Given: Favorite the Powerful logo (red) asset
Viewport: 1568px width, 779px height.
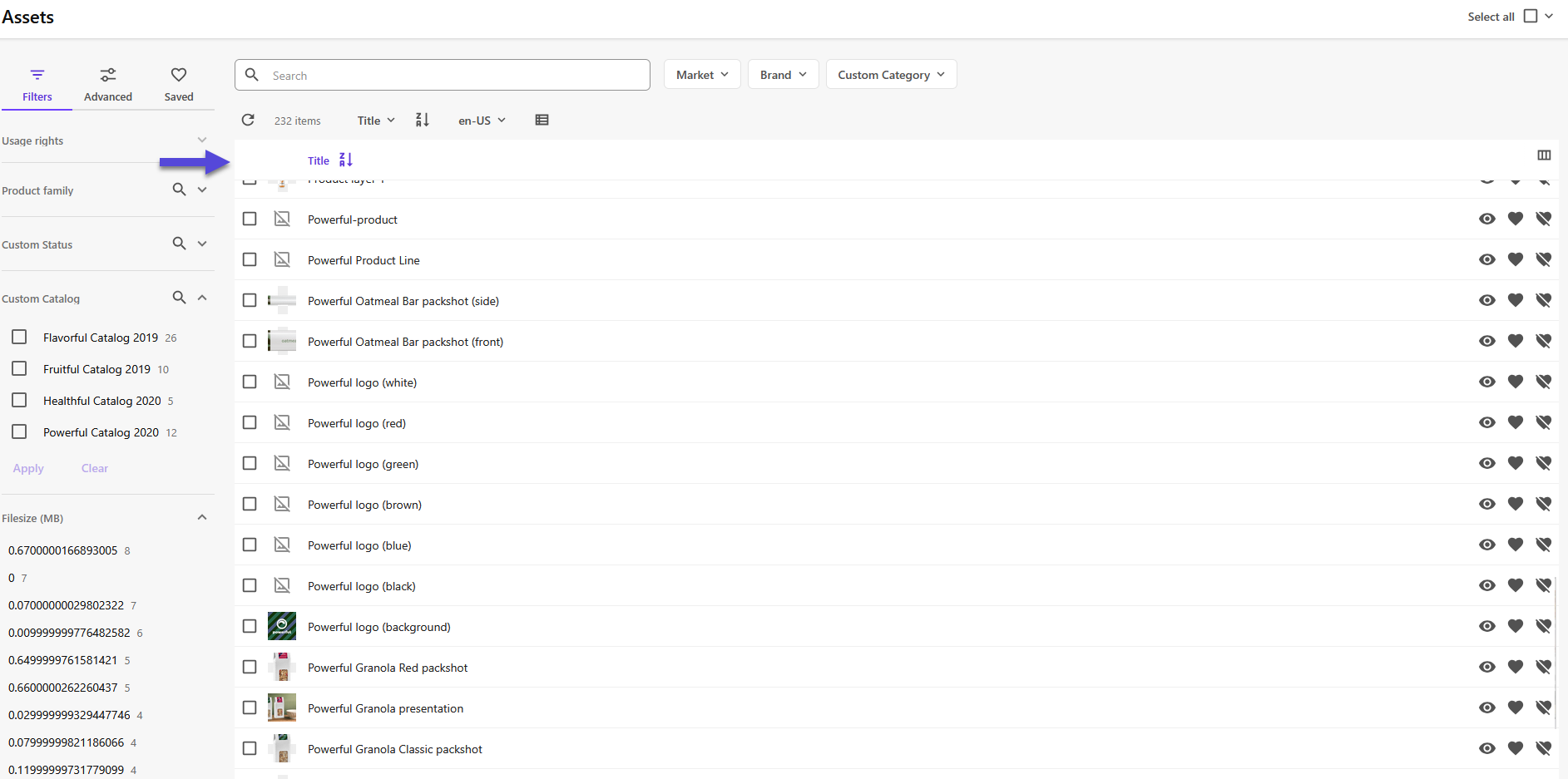Looking at the screenshot, I should click(x=1514, y=422).
